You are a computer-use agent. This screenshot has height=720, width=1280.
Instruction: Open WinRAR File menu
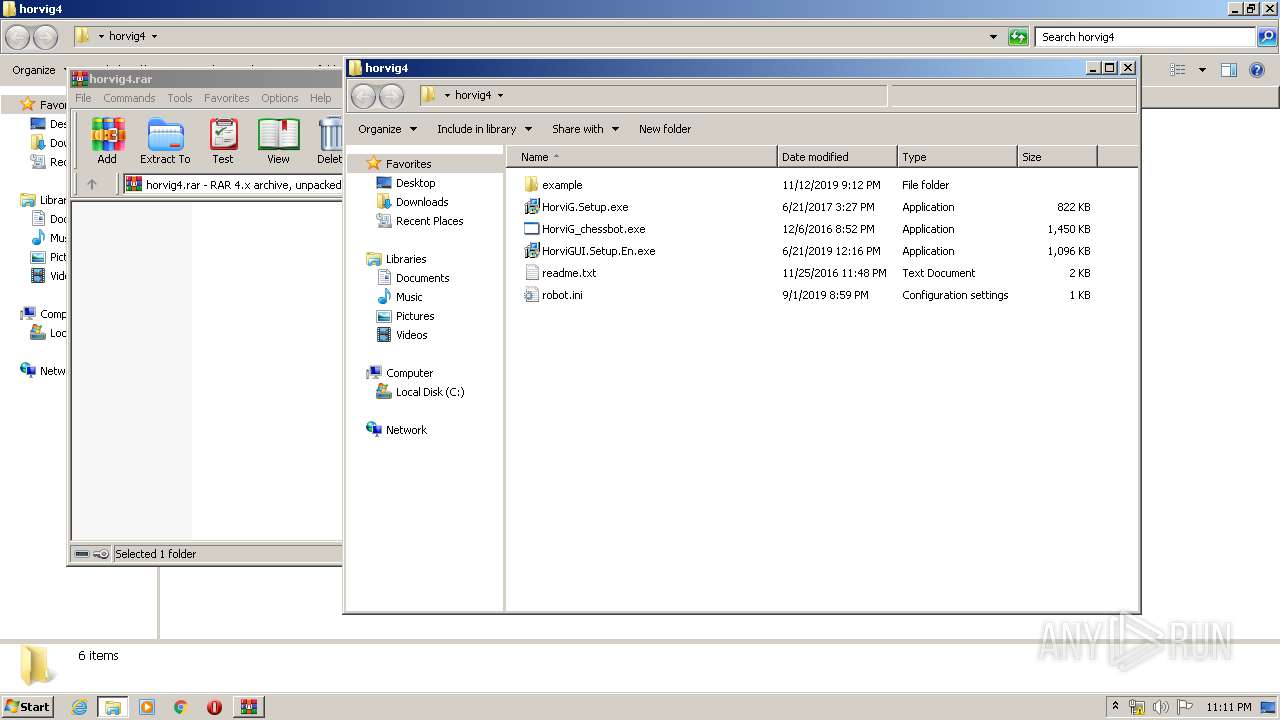tap(83, 98)
